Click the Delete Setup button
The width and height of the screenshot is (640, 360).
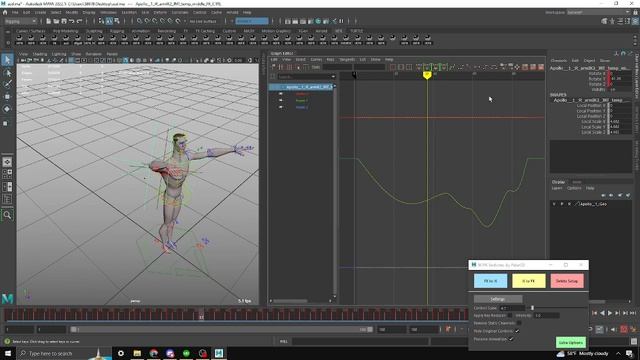(x=567, y=281)
